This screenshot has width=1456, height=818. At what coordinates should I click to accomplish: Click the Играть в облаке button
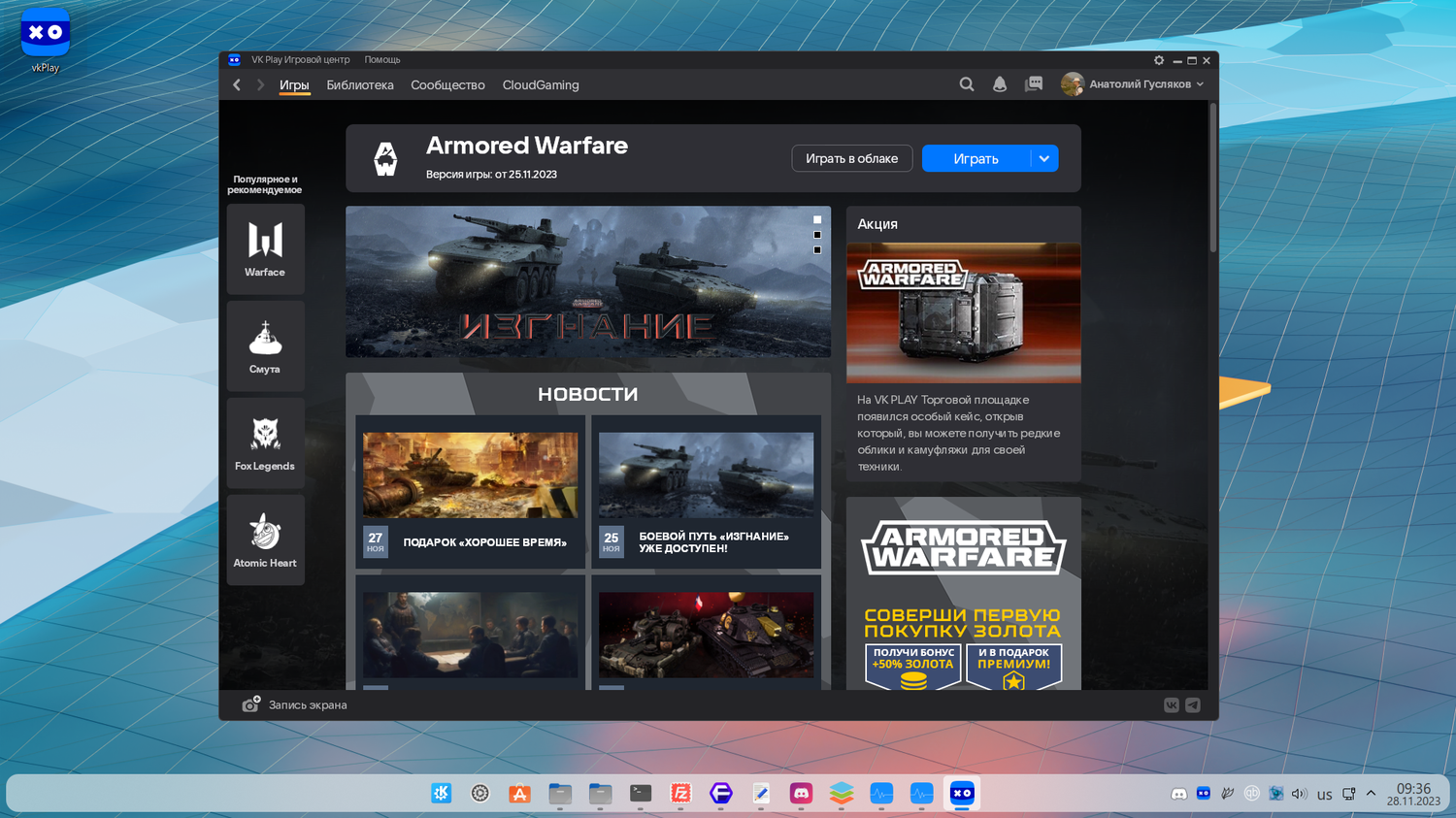click(852, 158)
